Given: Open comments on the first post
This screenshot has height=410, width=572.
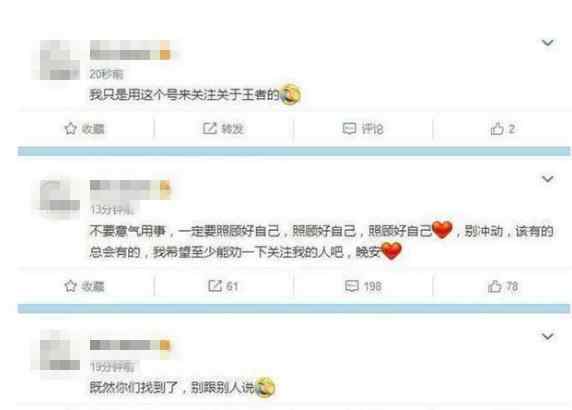Looking at the screenshot, I should (363, 129).
